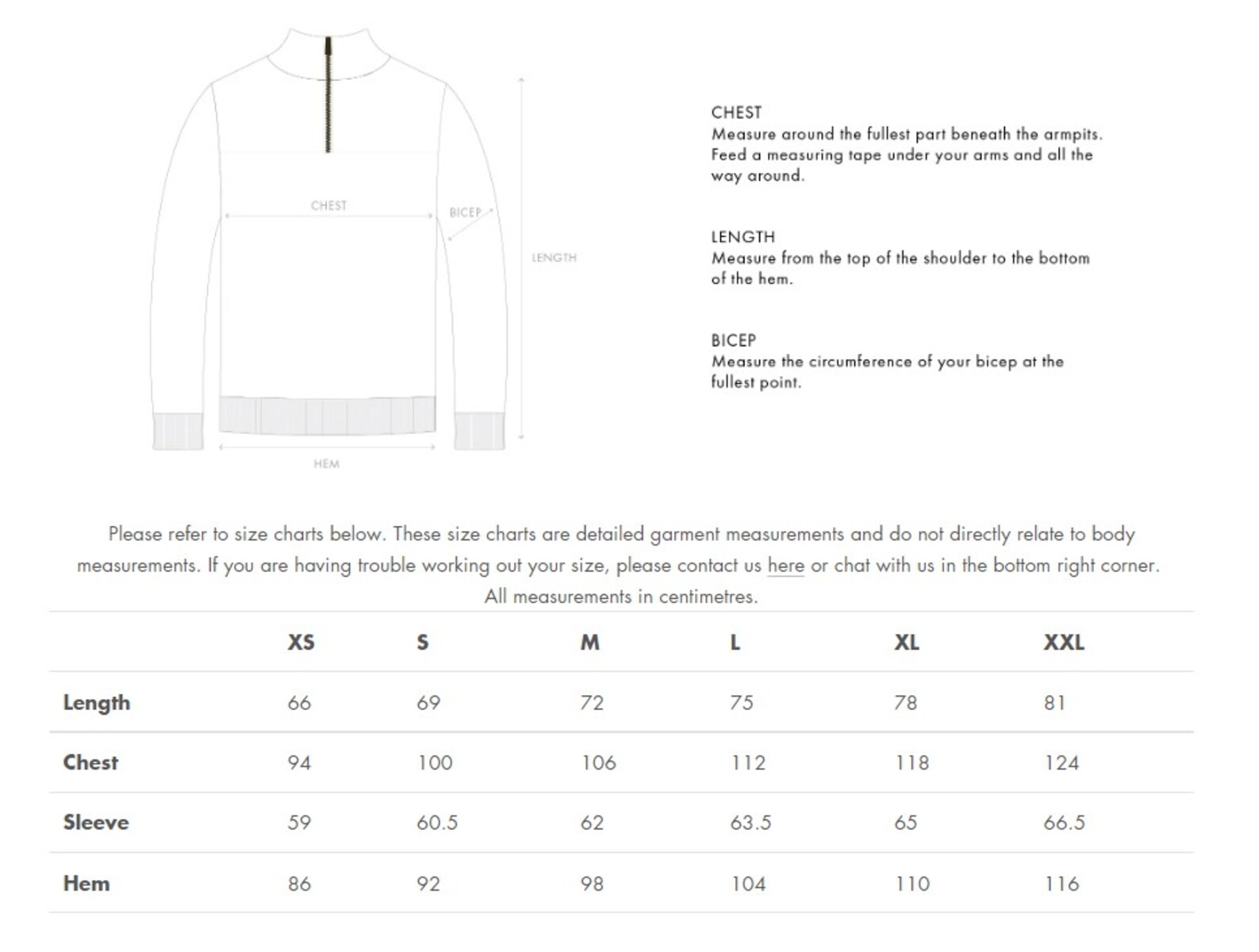
Task: Select the Sleeve row label
Action: tap(96, 823)
